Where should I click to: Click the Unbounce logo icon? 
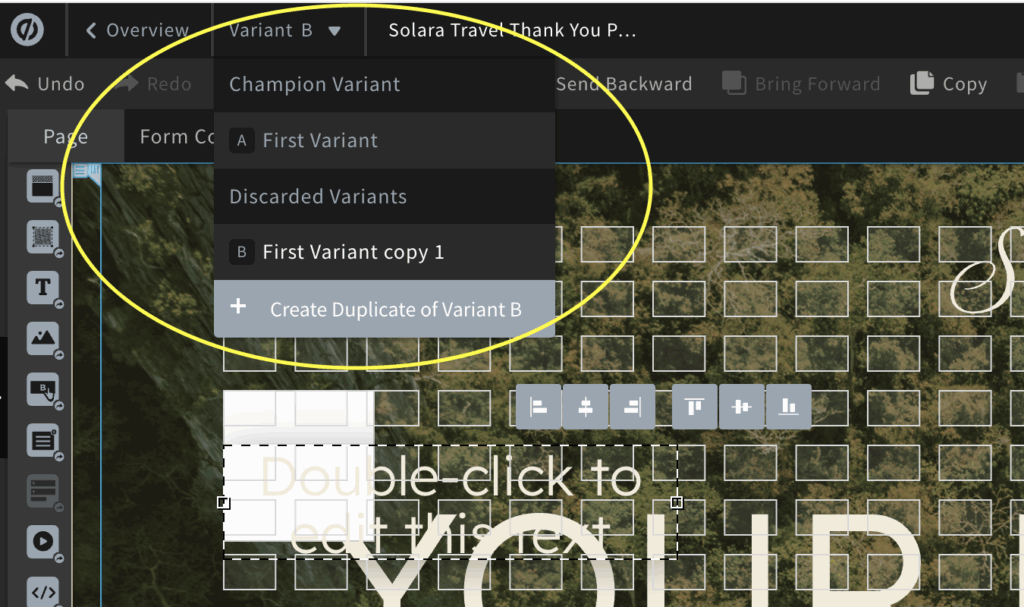coord(27,29)
